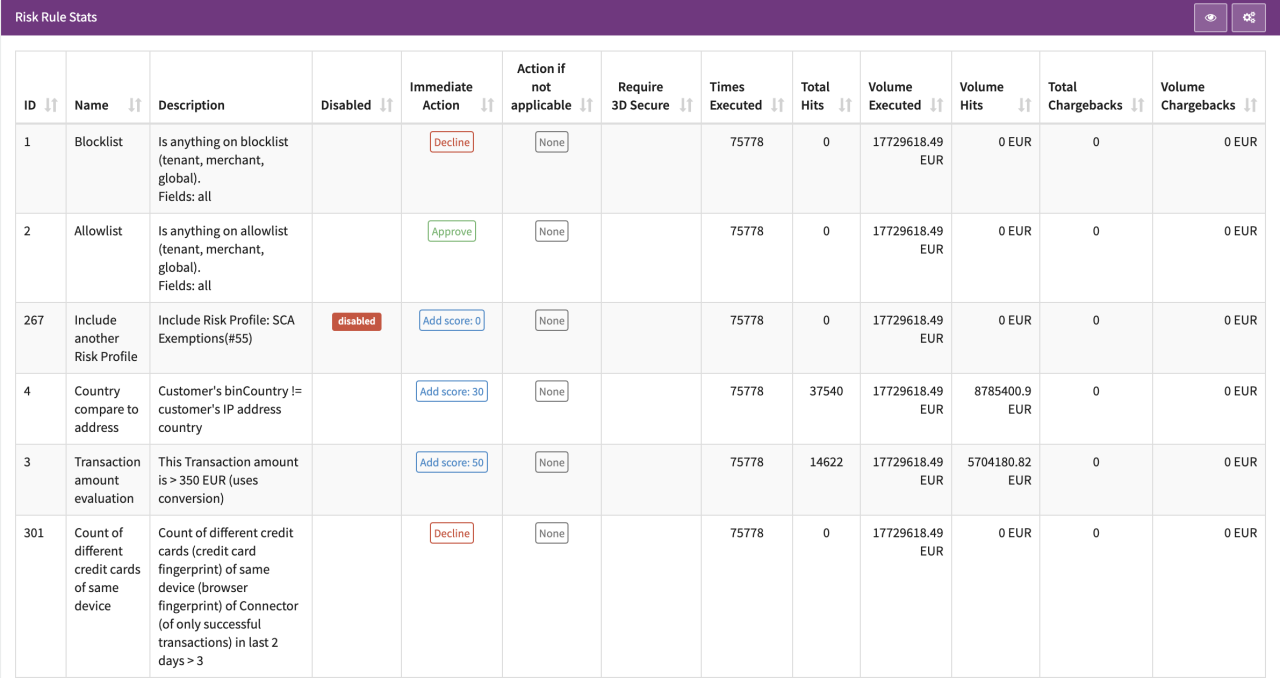Click the Description column header
1280x678 pixels.
coord(192,105)
